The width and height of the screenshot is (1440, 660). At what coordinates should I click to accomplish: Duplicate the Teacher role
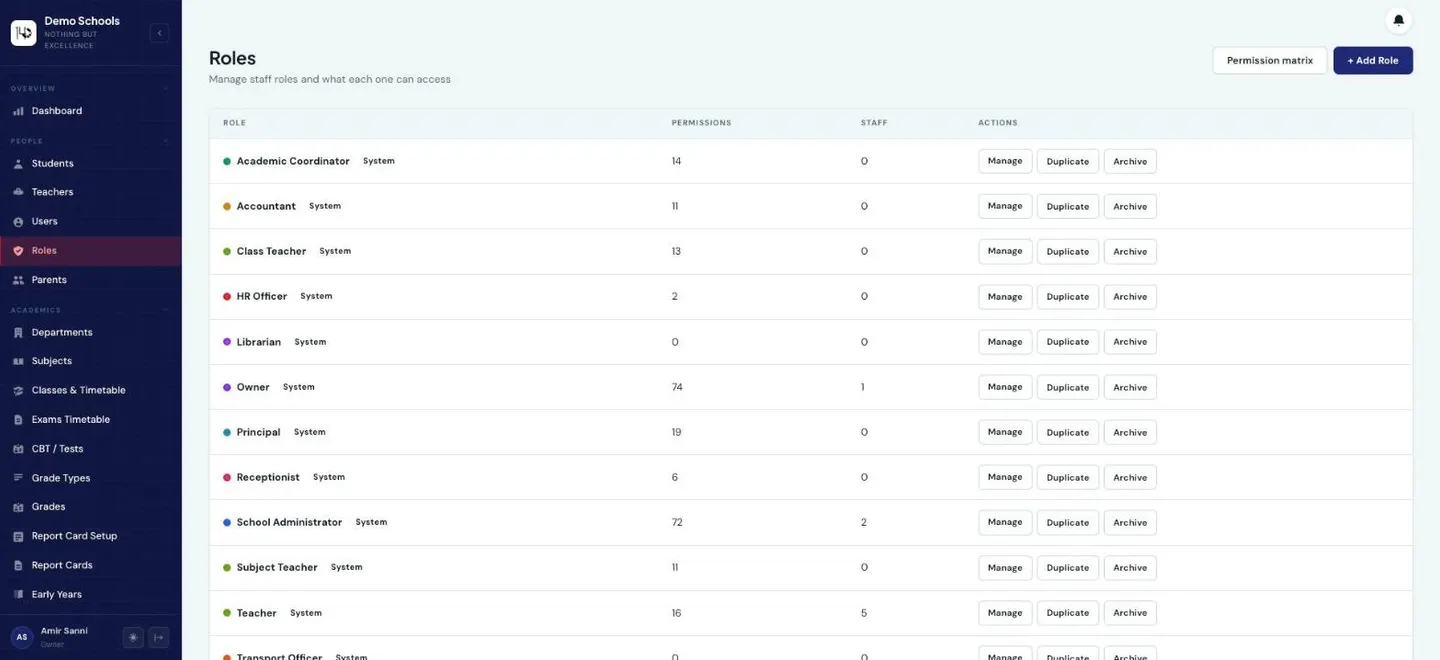pos(1068,613)
